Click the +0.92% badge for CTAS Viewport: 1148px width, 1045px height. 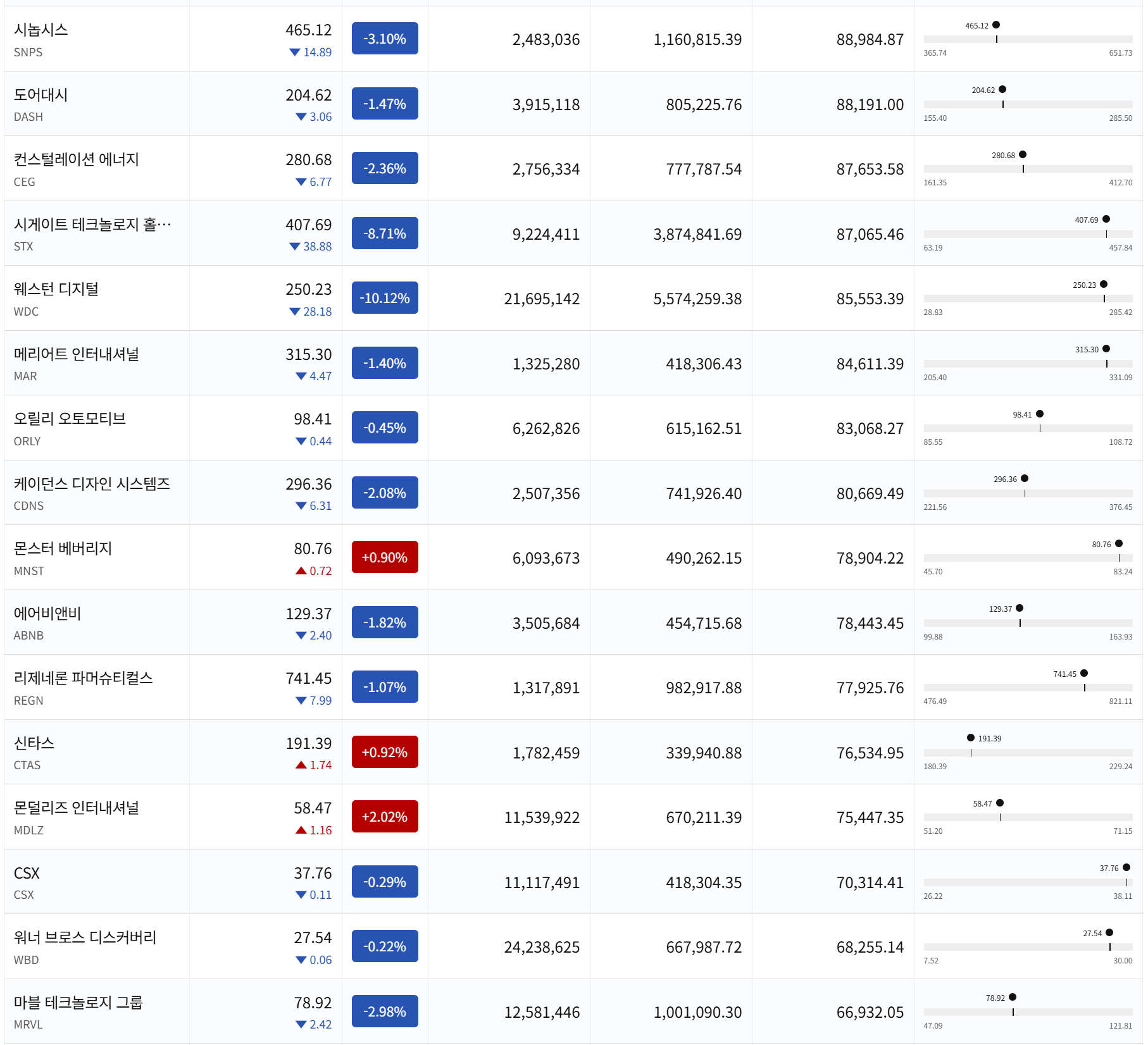click(385, 752)
